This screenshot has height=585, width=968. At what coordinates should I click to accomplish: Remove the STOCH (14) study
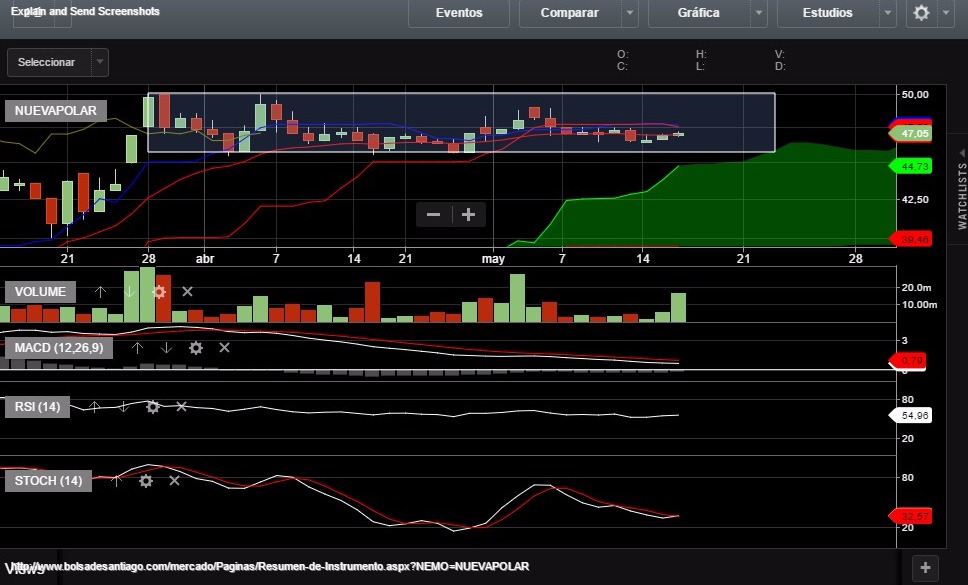(175, 481)
